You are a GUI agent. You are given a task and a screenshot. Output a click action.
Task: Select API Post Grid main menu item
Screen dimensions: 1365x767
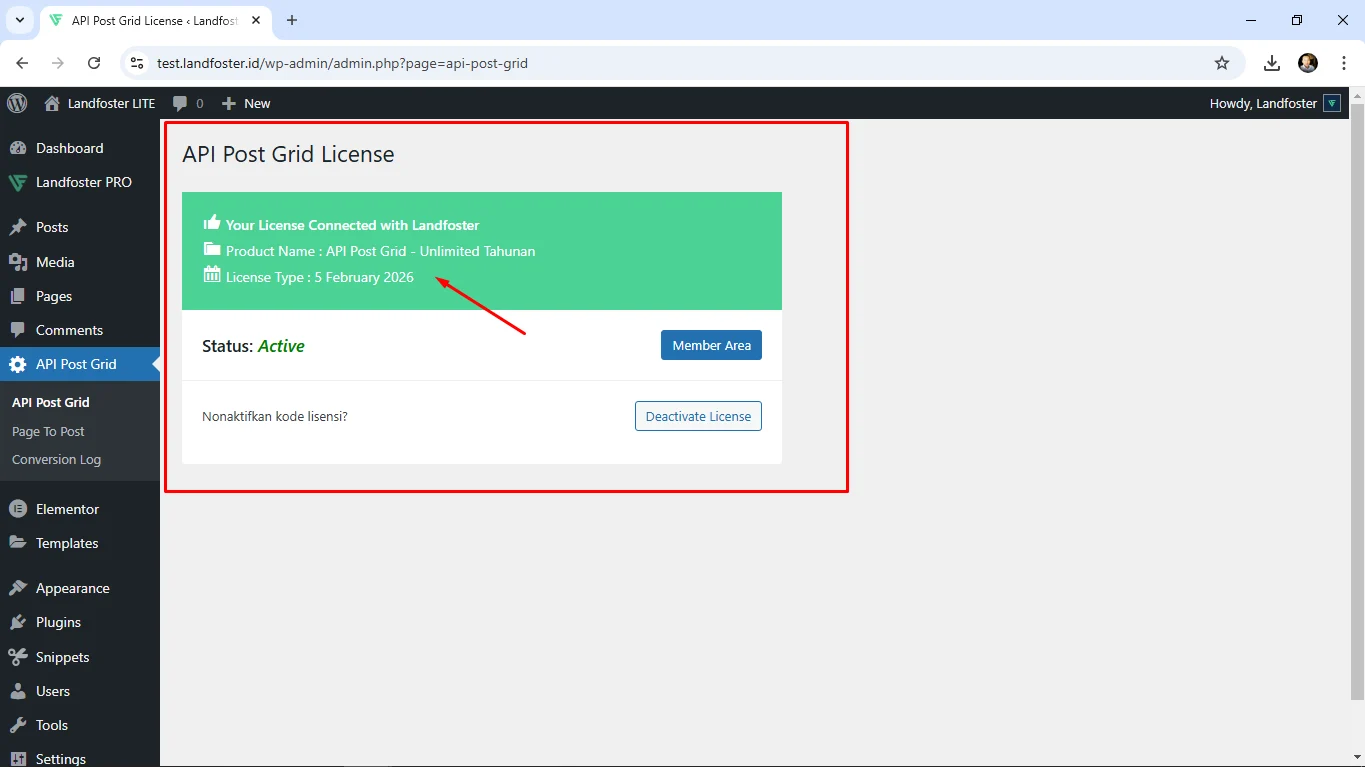click(80, 364)
